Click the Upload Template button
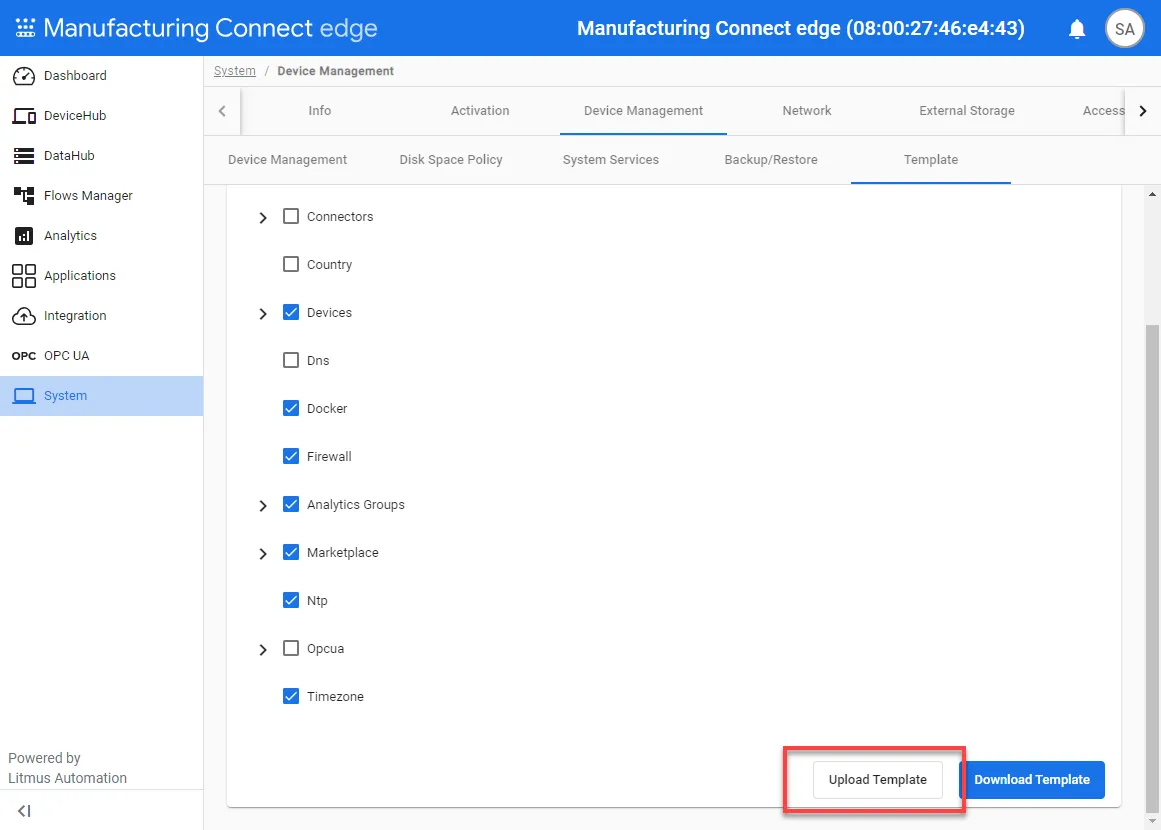1161x830 pixels. [877, 780]
